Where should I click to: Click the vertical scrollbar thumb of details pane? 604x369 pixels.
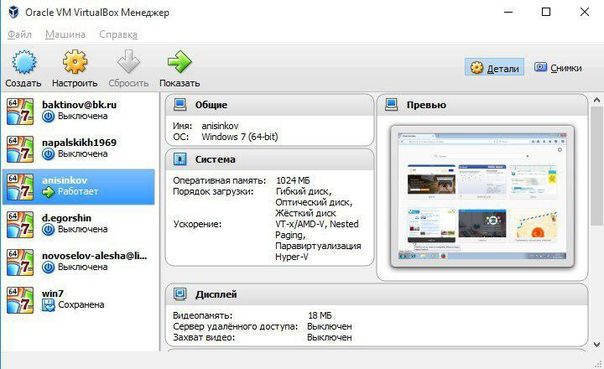pos(597,166)
